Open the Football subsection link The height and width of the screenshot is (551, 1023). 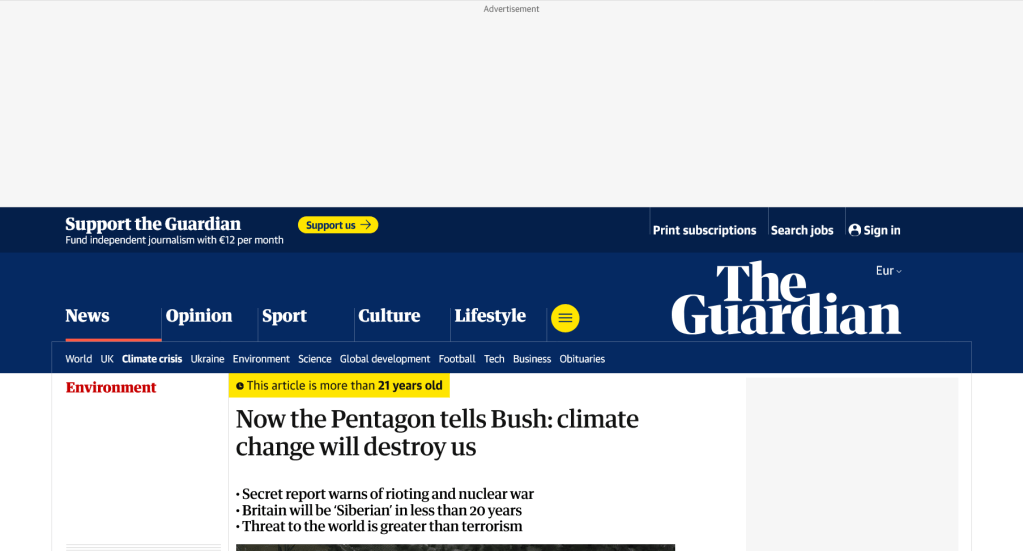[x=457, y=359]
